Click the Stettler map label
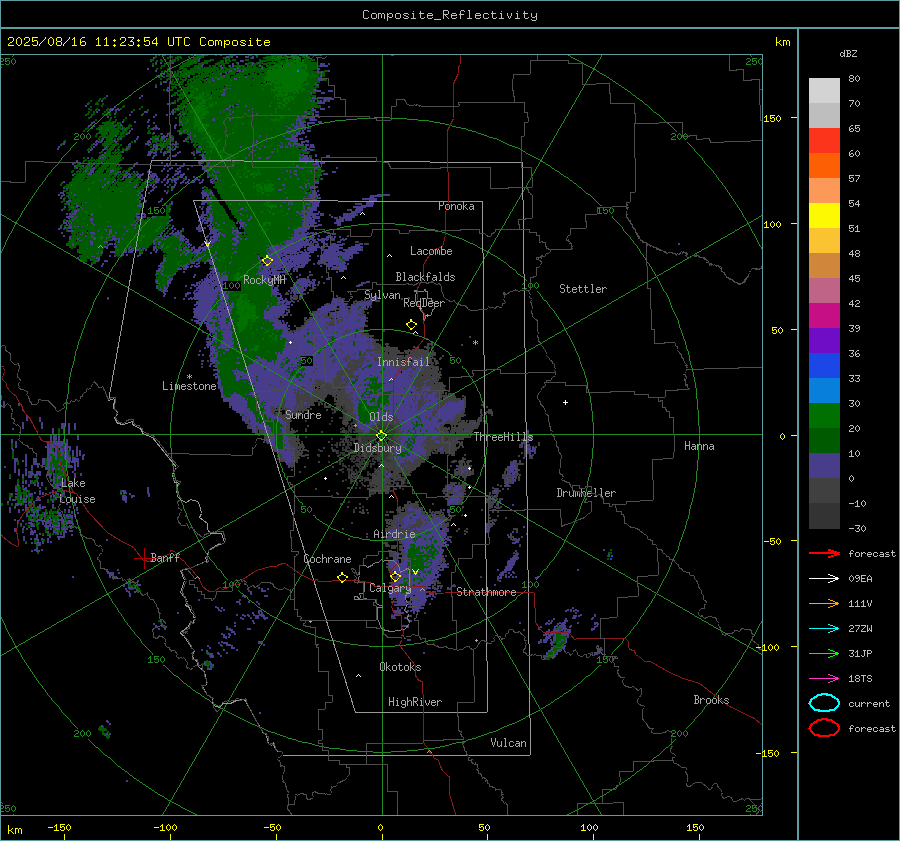This screenshot has height=841, width=900. tap(583, 289)
